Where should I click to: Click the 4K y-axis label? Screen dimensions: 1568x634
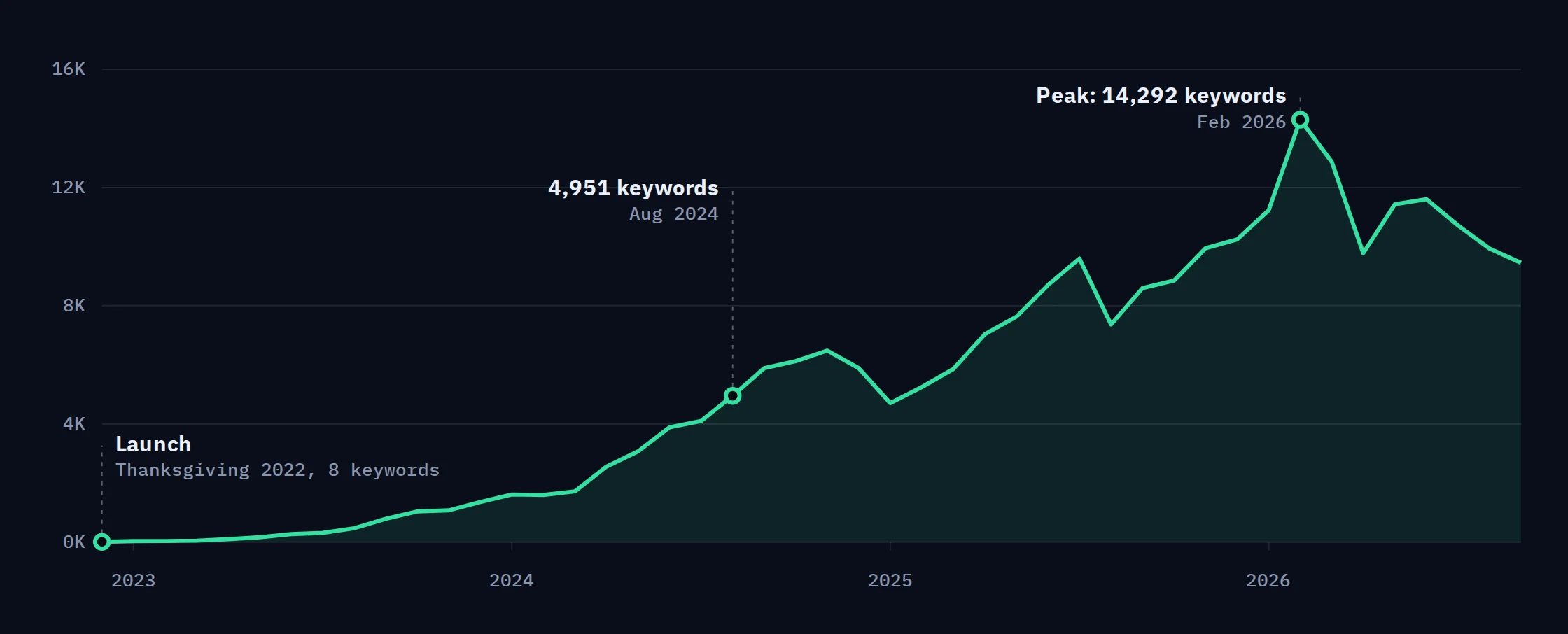[x=74, y=423]
